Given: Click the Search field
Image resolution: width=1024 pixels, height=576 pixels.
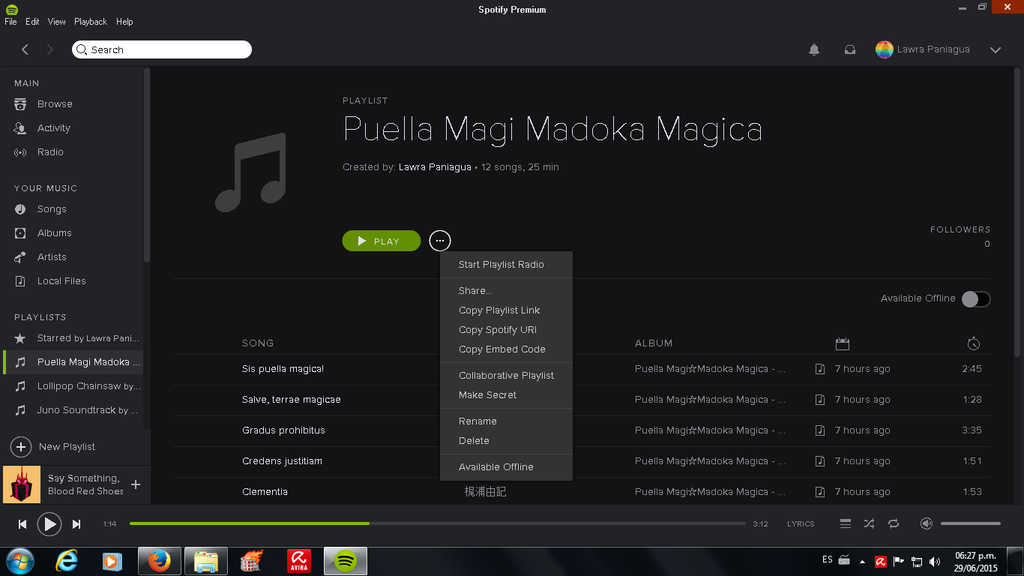Looking at the screenshot, I should point(162,50).
